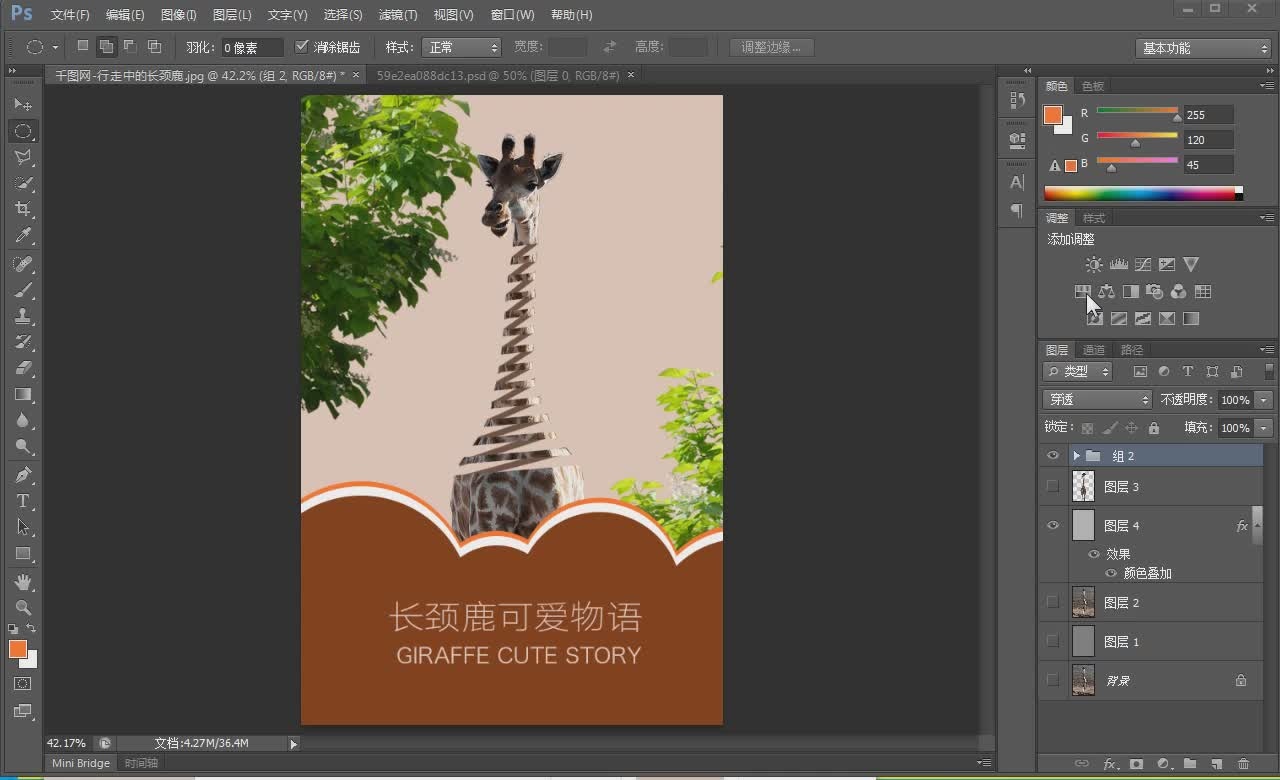Select the Path Selection tool

[23, 527]
